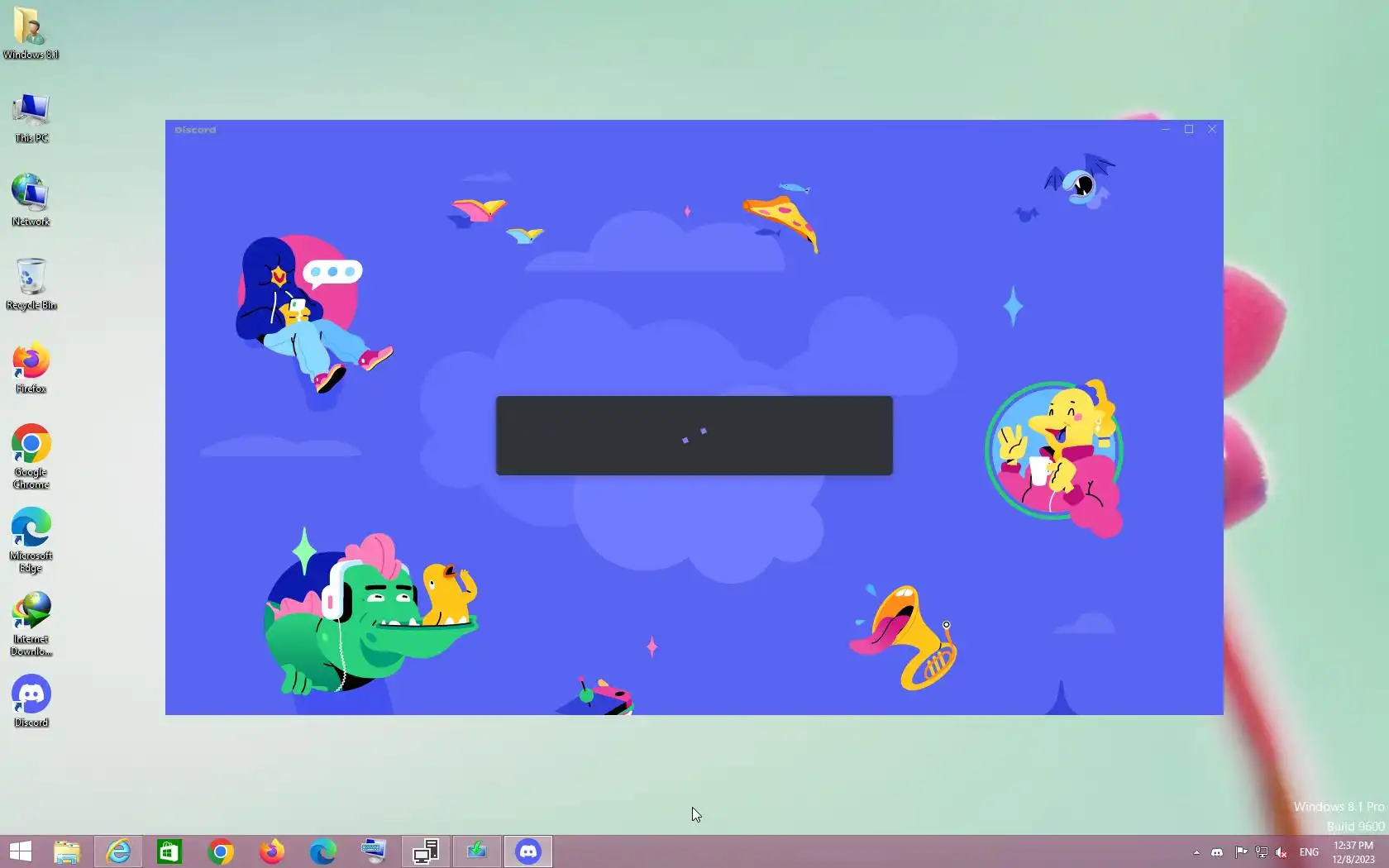The width and height of the screenshot is (1389, 868).
Task: Switch to the green-arrow installer taskbar app
Action: coord(477,851)
